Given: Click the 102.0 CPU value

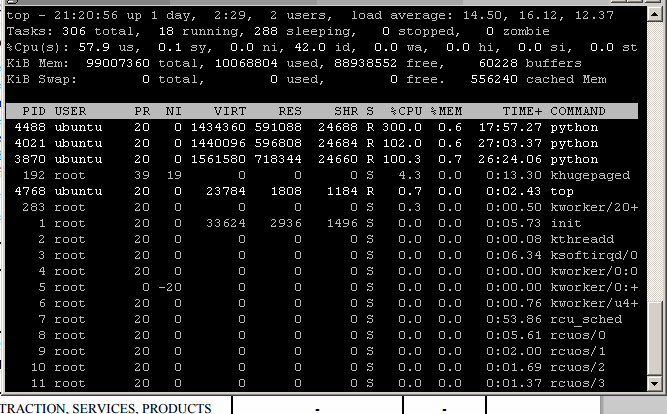Looking at the screenshot, I should pyautogui.click(x=402, y=143).
